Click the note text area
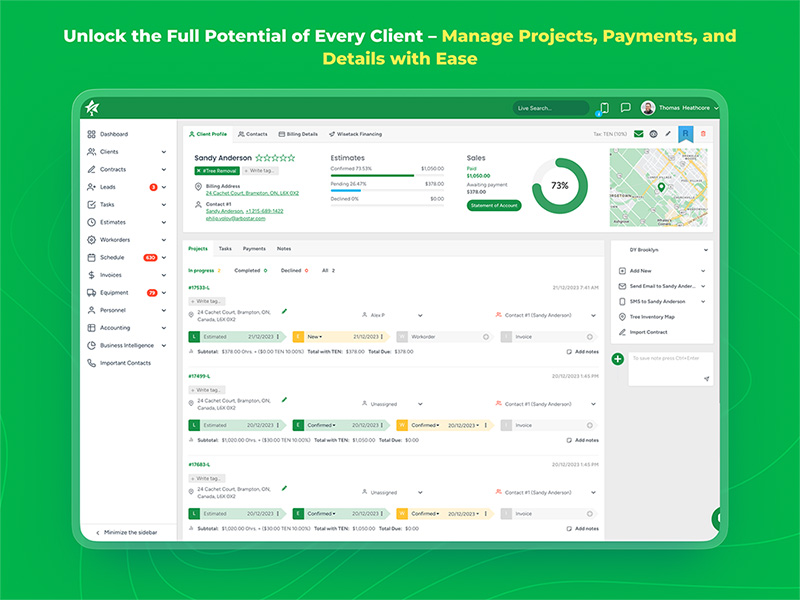The height and width of the screenshot is (600, 800). (670, 369)
